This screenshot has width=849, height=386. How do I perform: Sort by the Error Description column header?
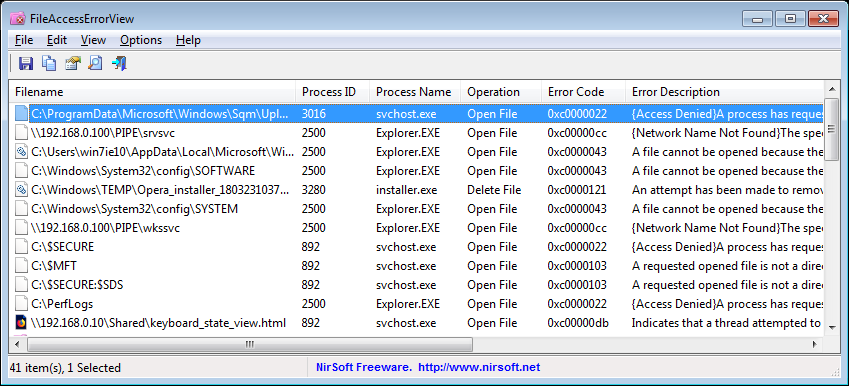(x=724, y=92)
